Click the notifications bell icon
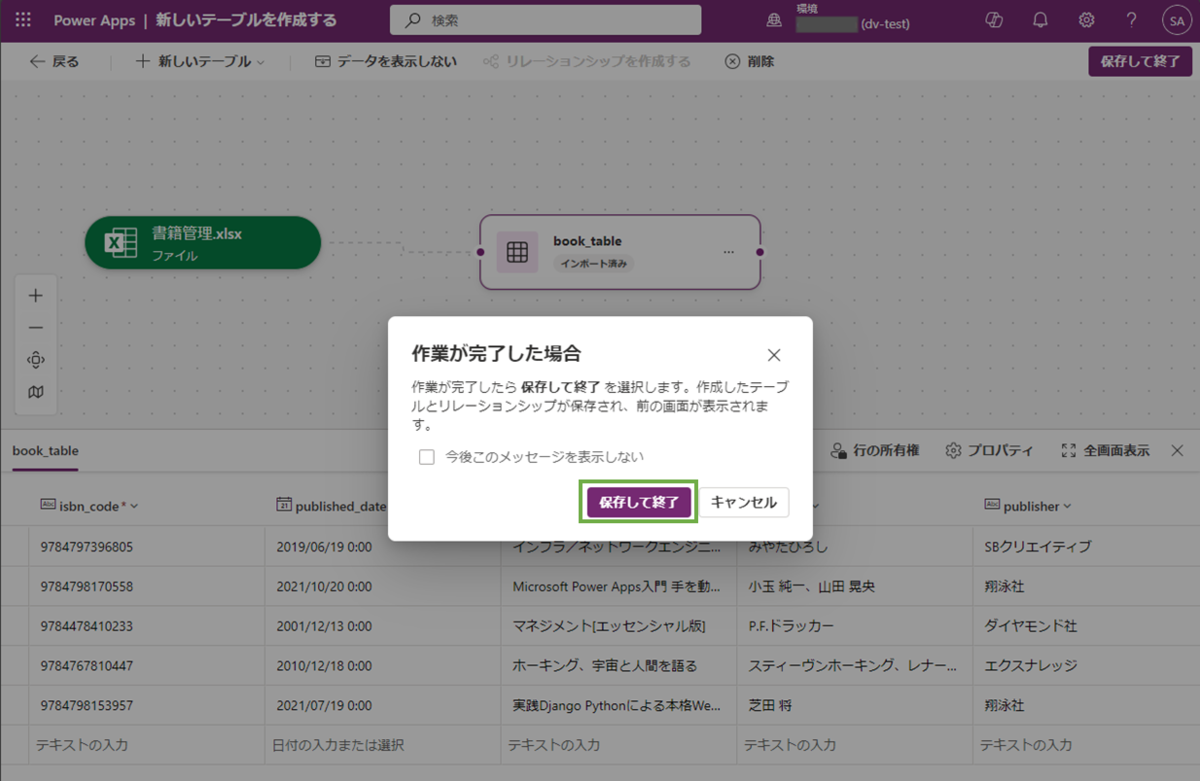Image resolution: width=1200 pixels, height=781 pixels. click(1040, 20)
